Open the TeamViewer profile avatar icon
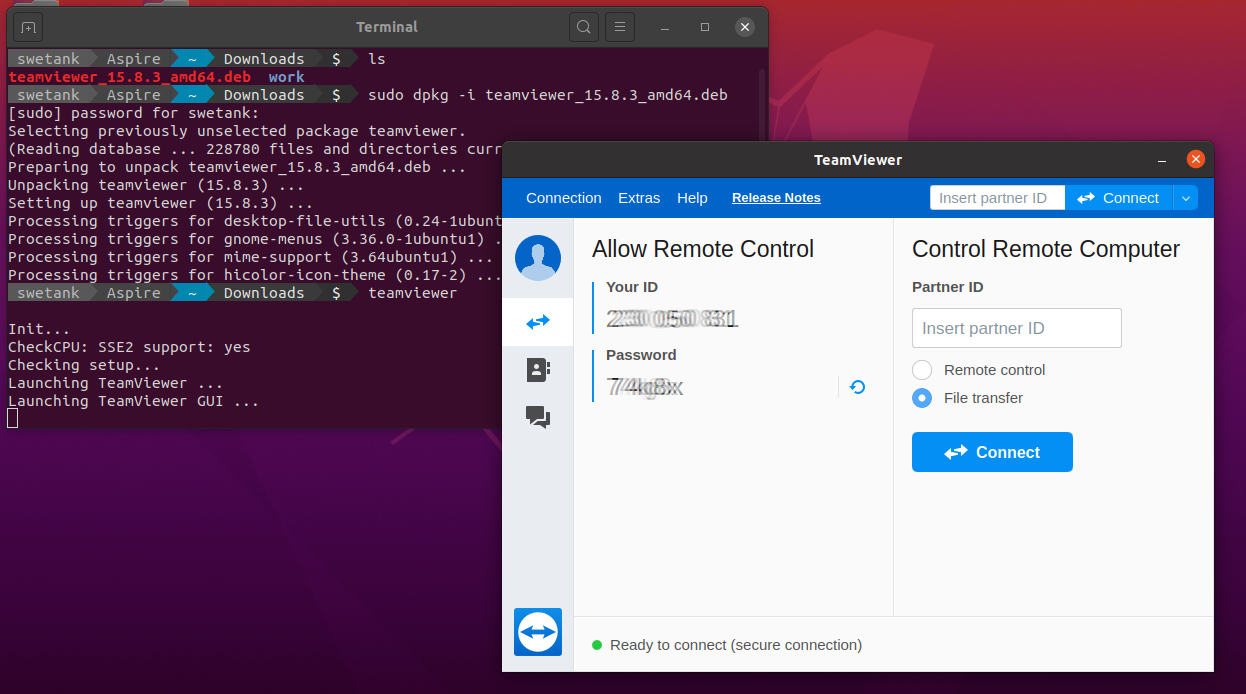This screenshot has height=694, width=1246. pyautogui.click(x=538, y=258)
